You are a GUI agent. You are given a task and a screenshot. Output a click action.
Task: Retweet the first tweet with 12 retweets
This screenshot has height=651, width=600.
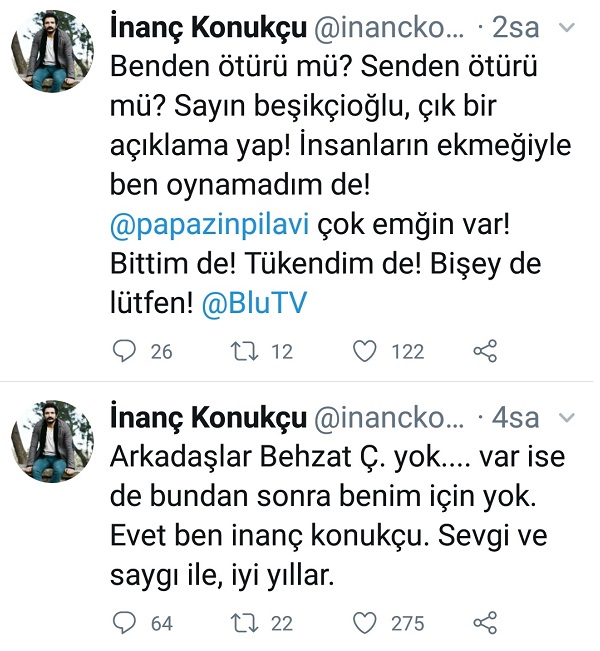click(244, 351)
